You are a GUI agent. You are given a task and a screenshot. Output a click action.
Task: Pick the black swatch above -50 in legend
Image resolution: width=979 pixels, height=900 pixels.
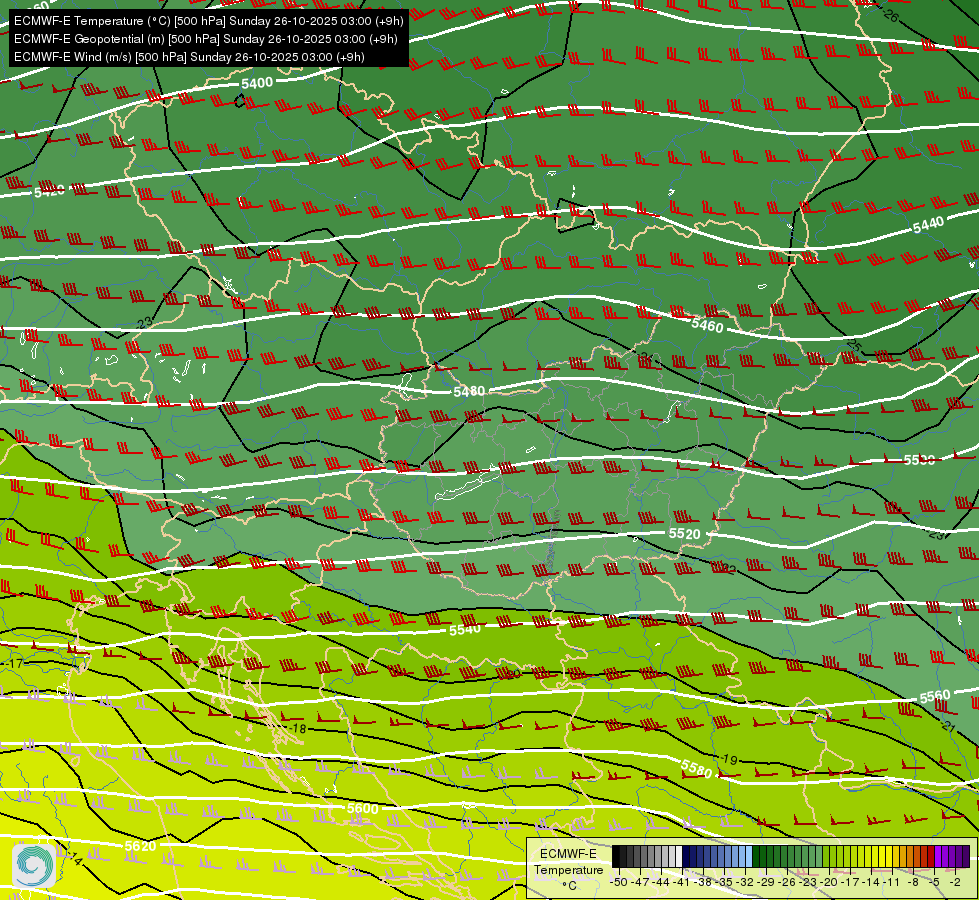(616, 856)
